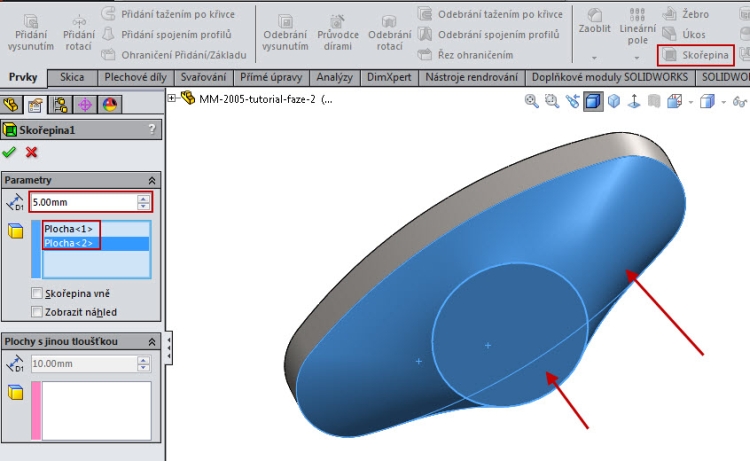Viewport: 750px width, 461px height.
Task: Select Skořepina shell tool
Action: click(x=695, y=55)
